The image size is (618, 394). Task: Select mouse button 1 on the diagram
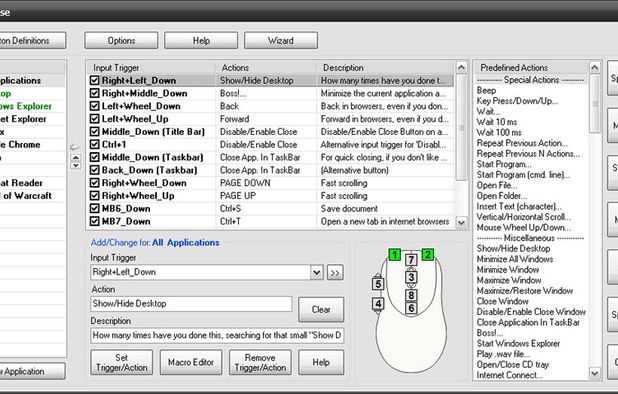(395, 255)
